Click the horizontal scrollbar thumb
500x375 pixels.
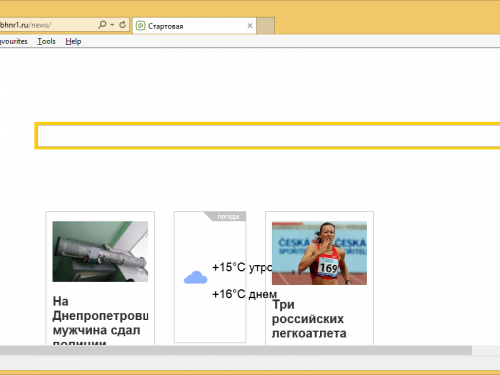(236, 350)
